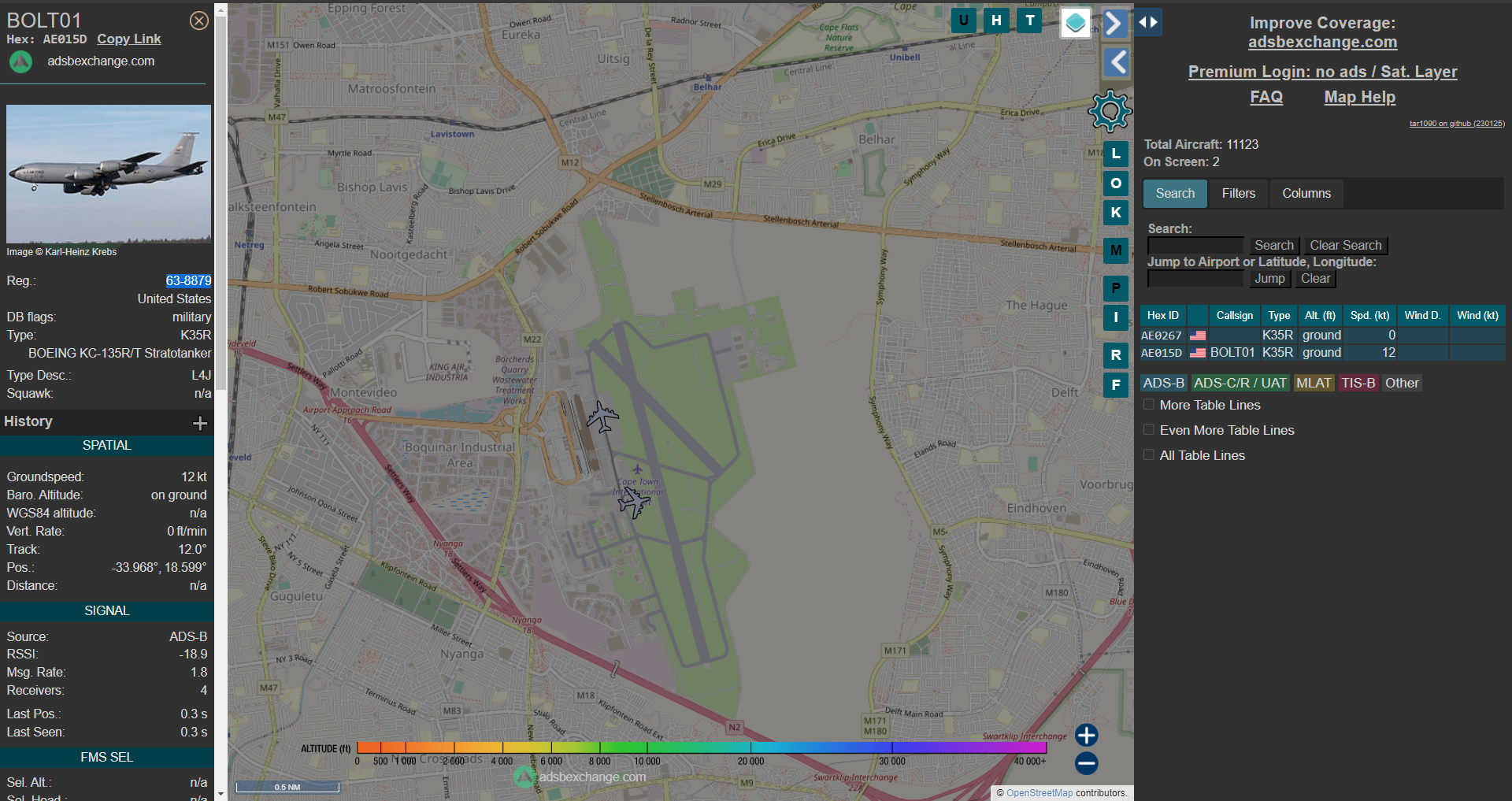The width and height of the screenshot is (1512, 801).
Task: Click the P map option button
Action: point(1116,288)
